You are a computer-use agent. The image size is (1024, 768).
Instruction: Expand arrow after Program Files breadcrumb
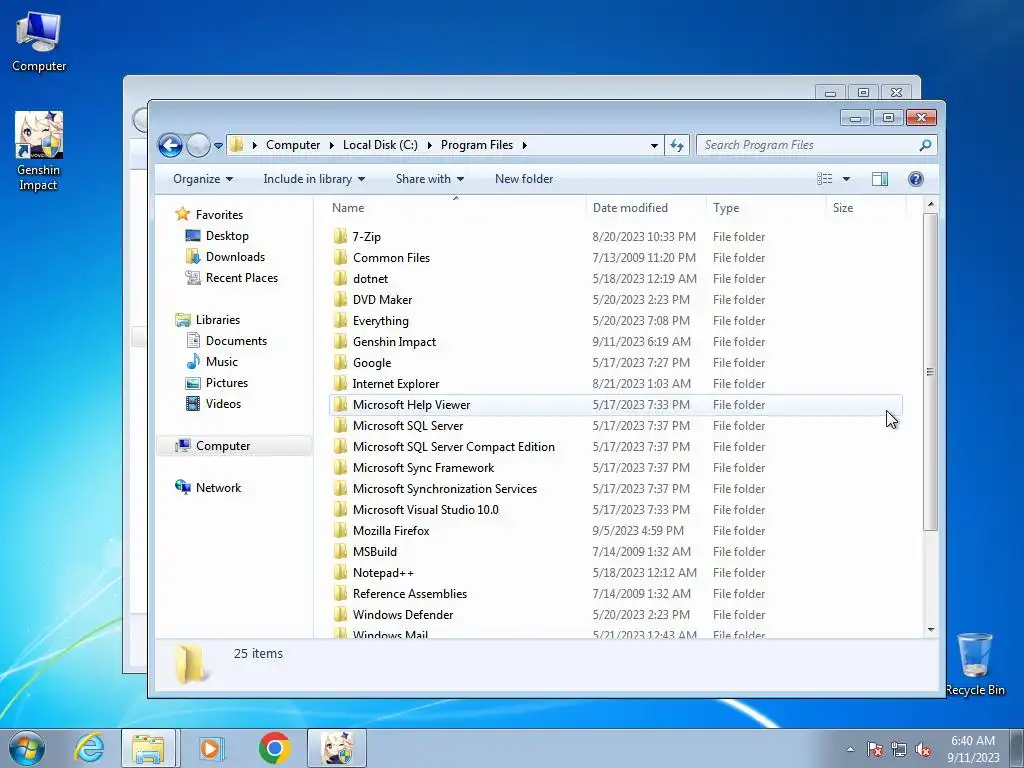click(524, 145)
